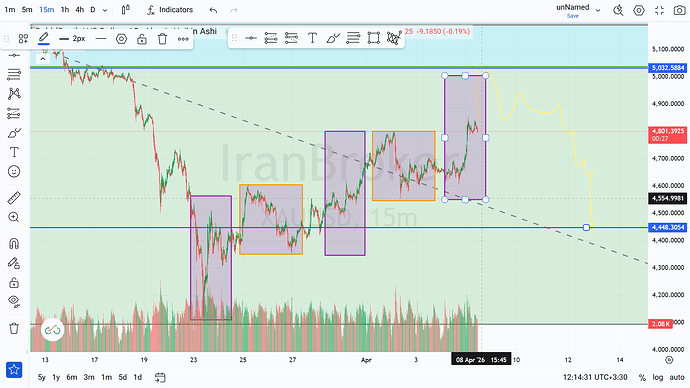This screenshot has width=690, height=388.
Task: Select the Measure ruler tool
Action: (14, 198)
